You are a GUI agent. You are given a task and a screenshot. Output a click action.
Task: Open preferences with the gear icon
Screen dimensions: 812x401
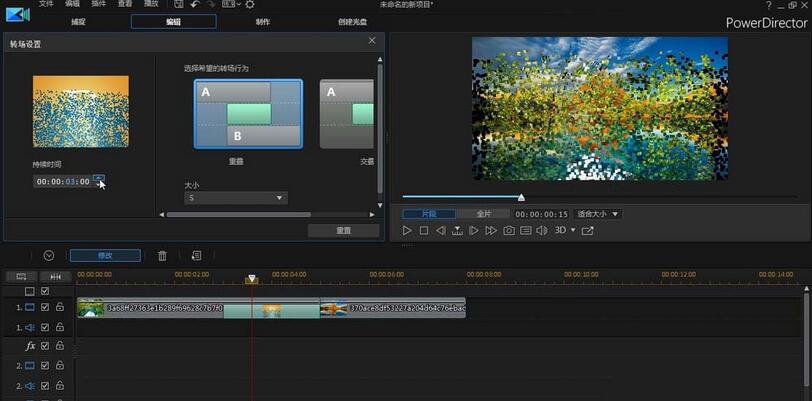pos(249,5)
